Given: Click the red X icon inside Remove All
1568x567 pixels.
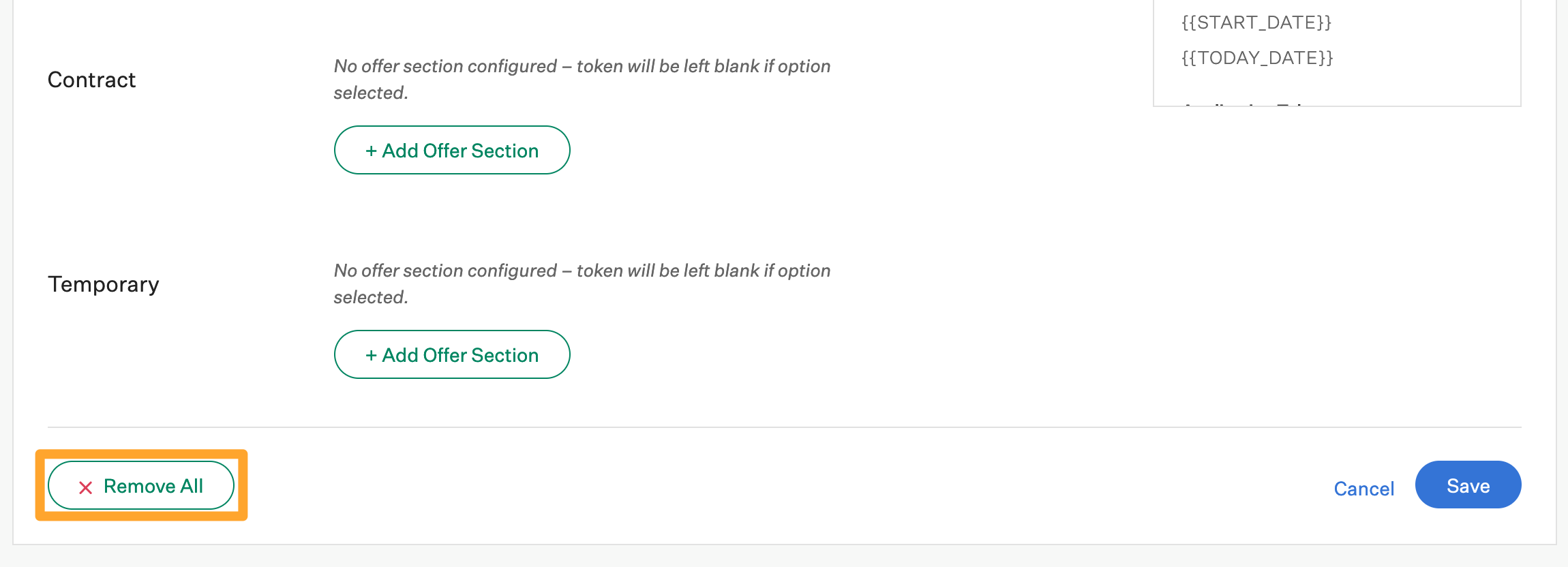Looking at the screenshot, I should (x=85, y=486).
